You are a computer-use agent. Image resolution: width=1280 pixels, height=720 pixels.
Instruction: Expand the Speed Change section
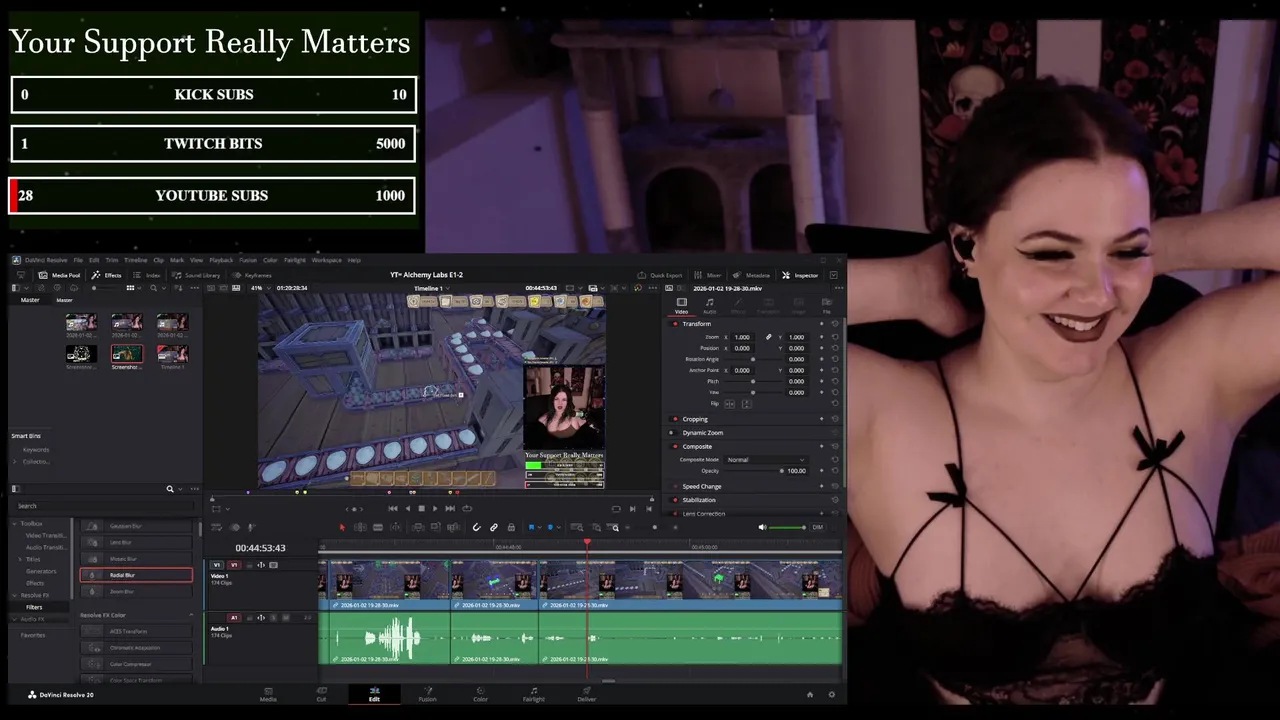(x=702, y=486)
